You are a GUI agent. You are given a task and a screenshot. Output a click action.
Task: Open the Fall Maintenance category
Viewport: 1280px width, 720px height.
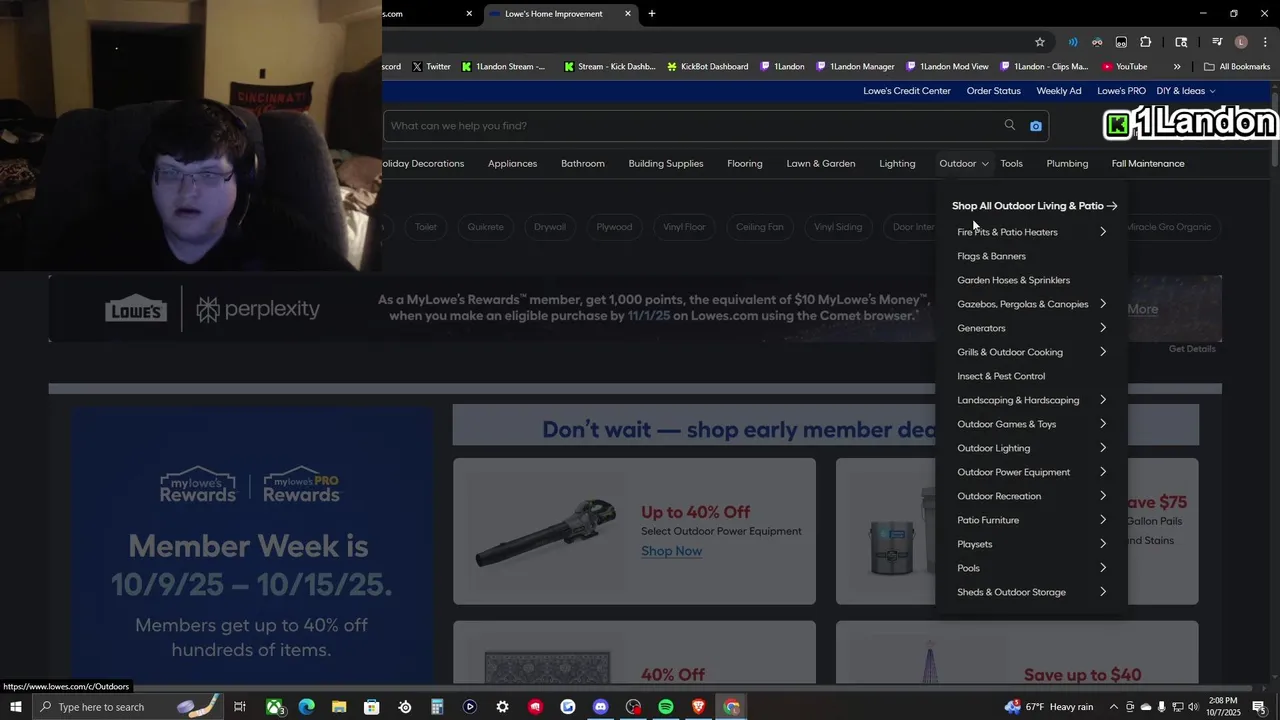[1148, 164]
